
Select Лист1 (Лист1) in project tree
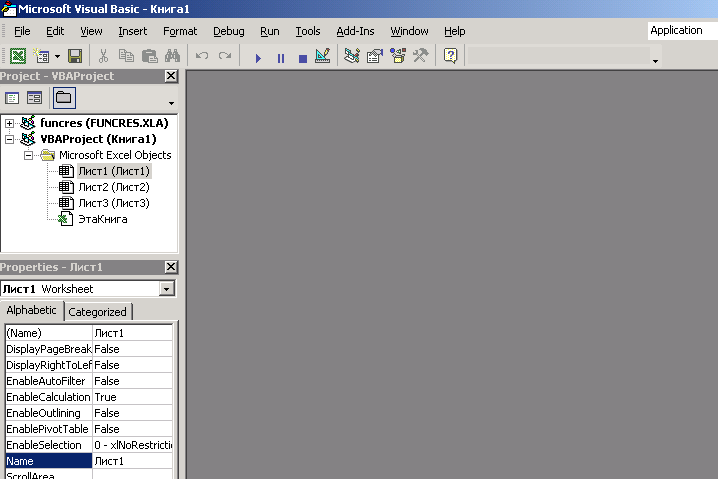click(114, 171)
